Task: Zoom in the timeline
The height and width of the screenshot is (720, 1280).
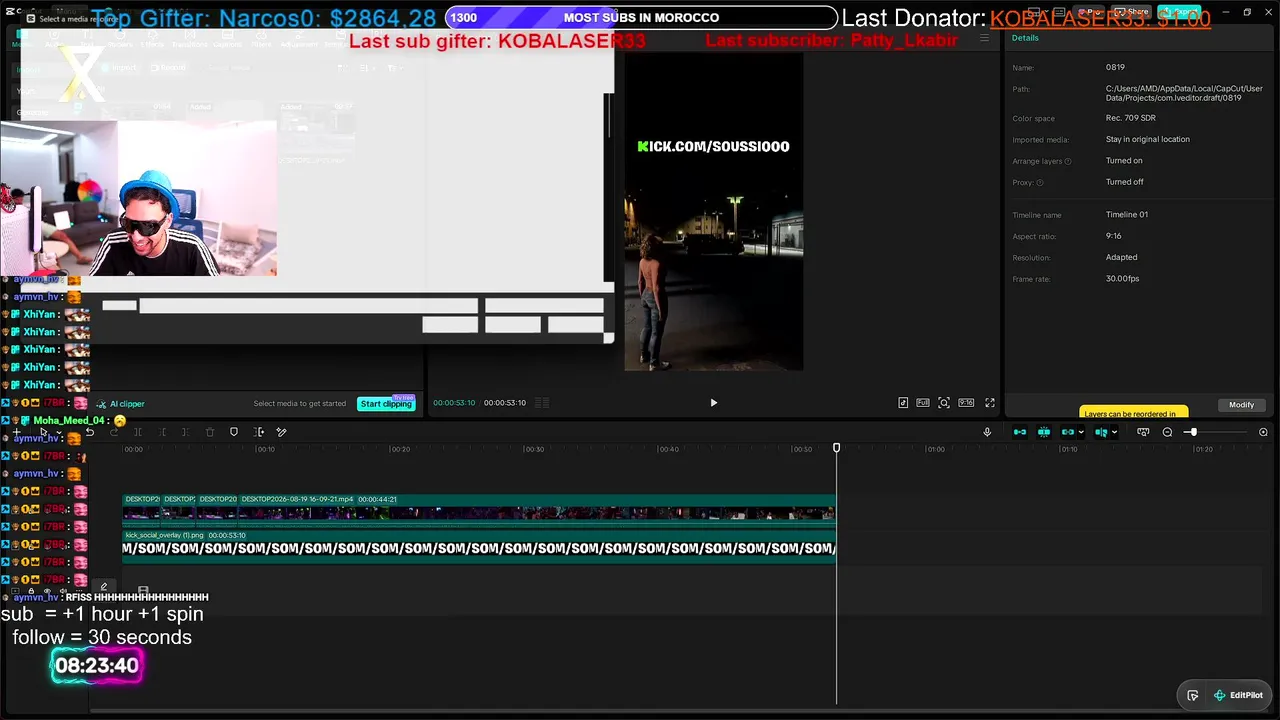Action: 1263,432
